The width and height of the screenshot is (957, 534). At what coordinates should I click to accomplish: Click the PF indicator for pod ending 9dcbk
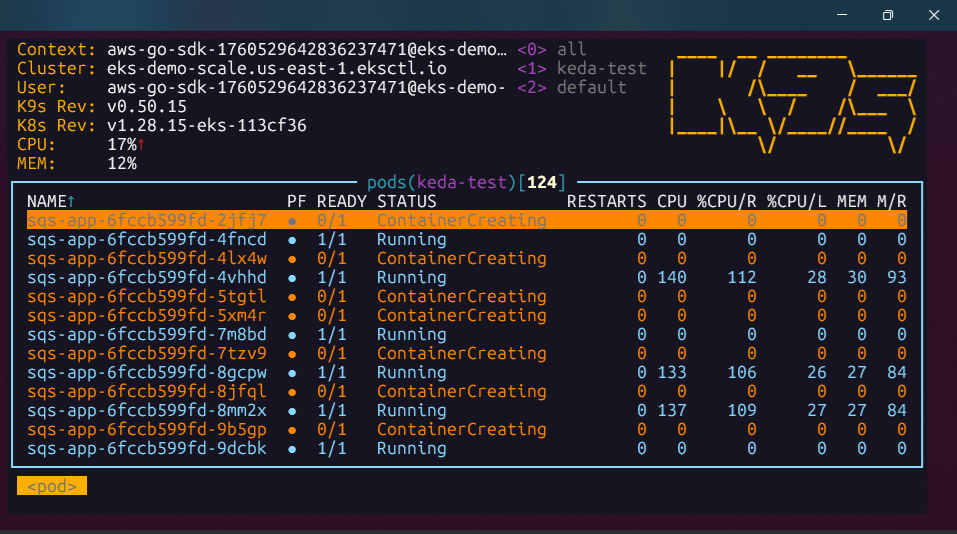[292, 449]
